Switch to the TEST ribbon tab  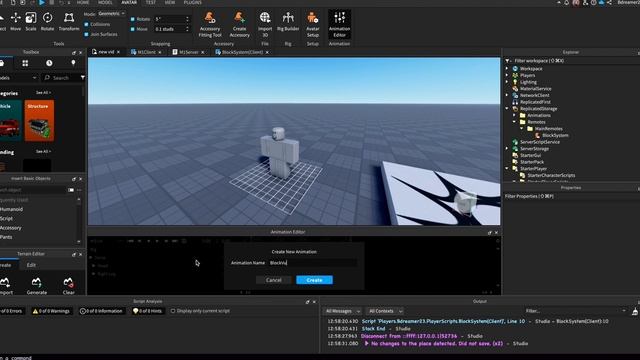(x=151, y=2)
